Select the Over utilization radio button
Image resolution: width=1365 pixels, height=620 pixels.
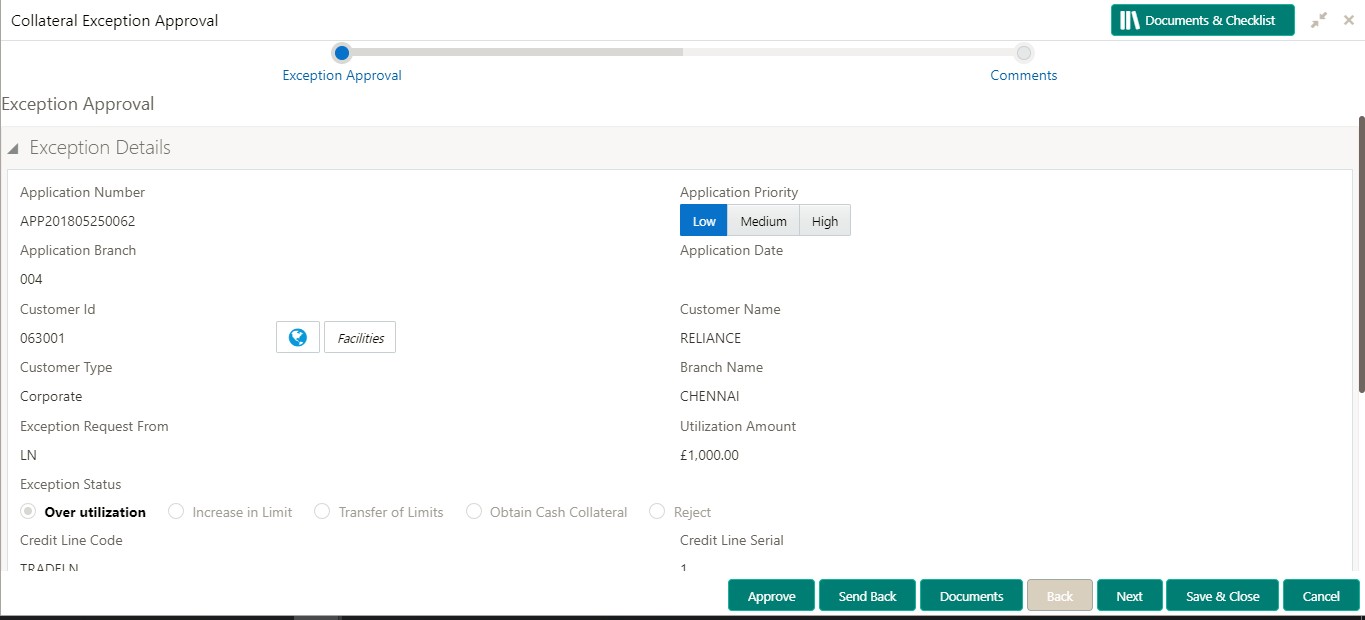(x=29, y=511)
